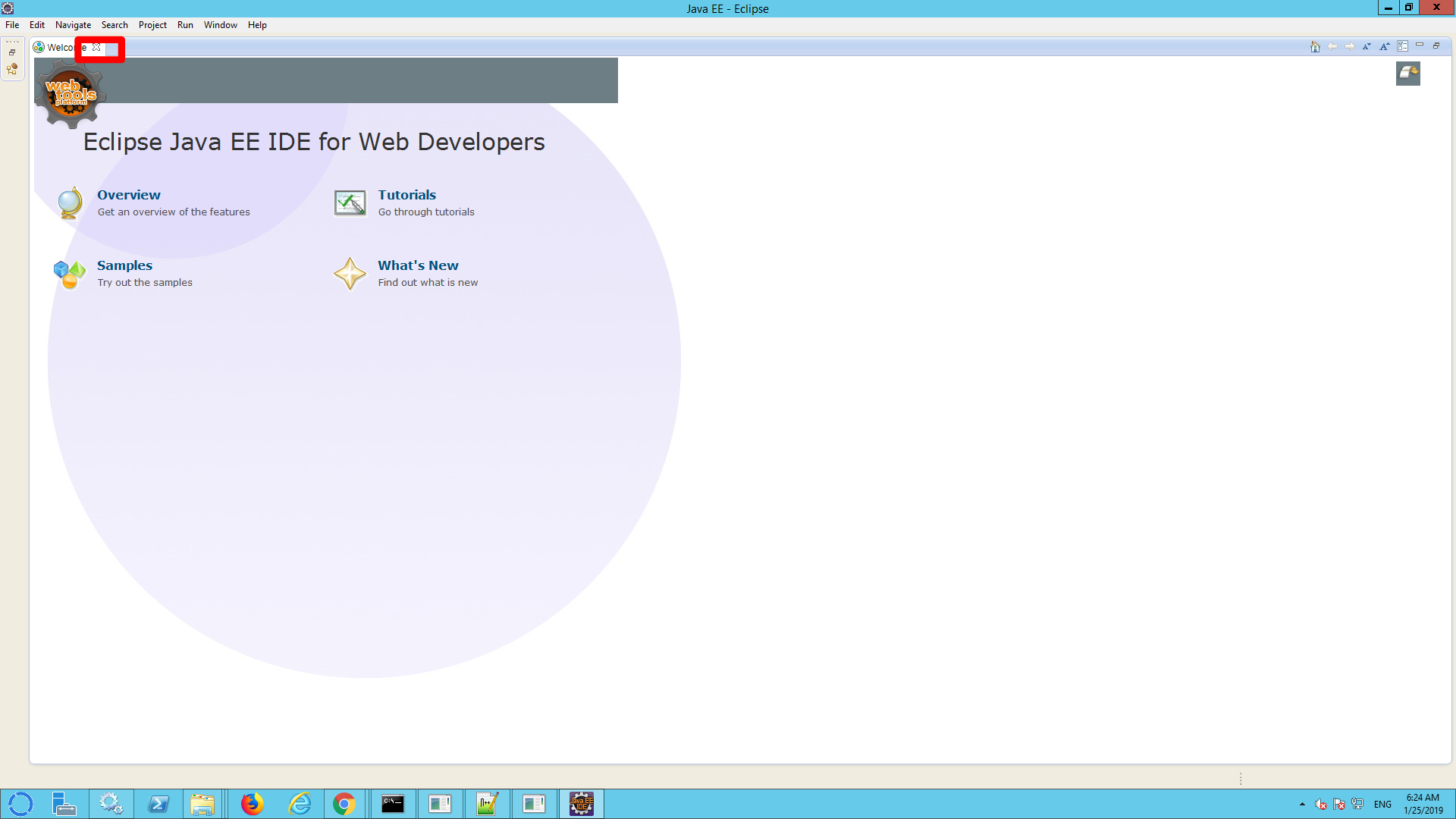Launch Firefox from taskbar

(x=252, y=804)
